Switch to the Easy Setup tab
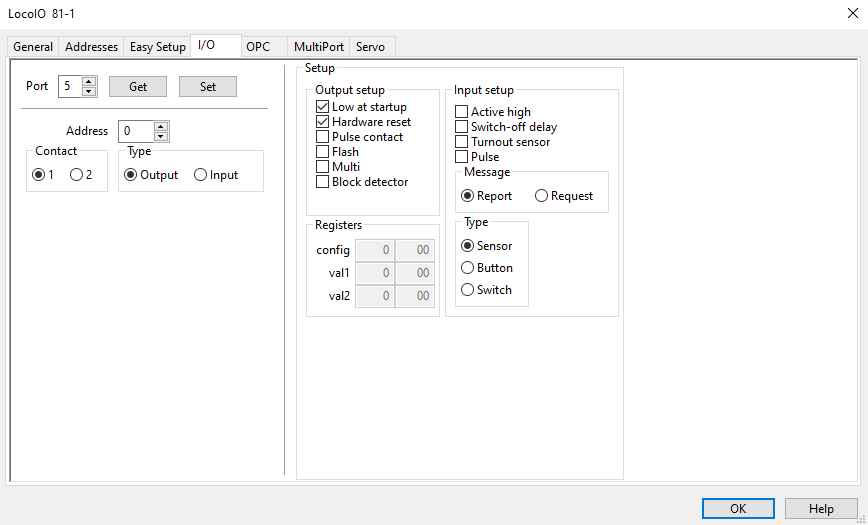The width and height of the screenshot is (868, 525). coord(157,47)
